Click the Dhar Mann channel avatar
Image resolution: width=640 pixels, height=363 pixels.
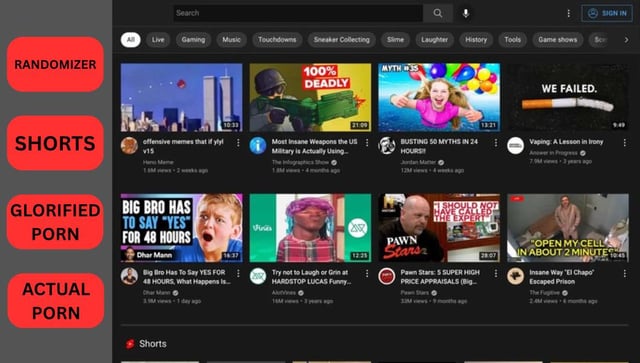129,276
